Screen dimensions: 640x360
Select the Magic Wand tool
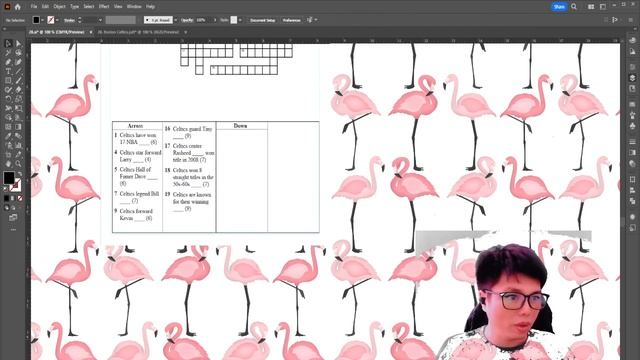point(8,53)
